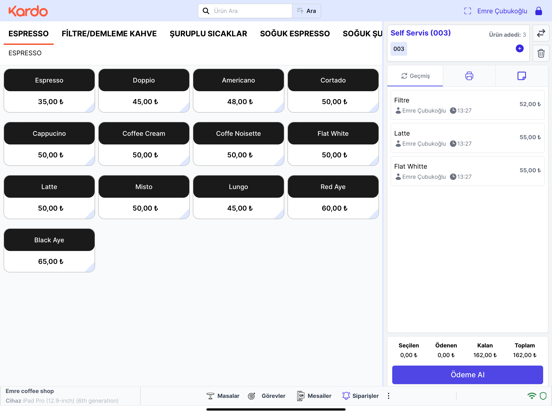Click the printer icon tab

pyautogui.click(x=469, y=76)
